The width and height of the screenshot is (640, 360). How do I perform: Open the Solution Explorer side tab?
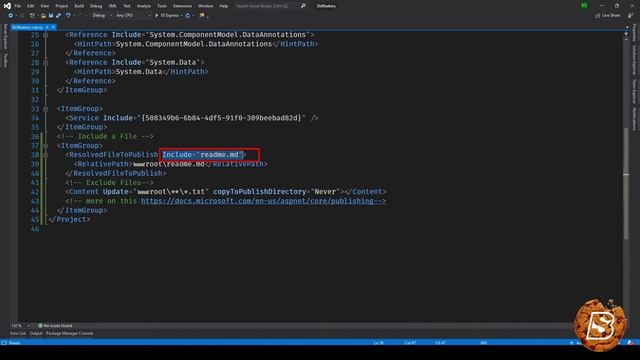(634, 60)
